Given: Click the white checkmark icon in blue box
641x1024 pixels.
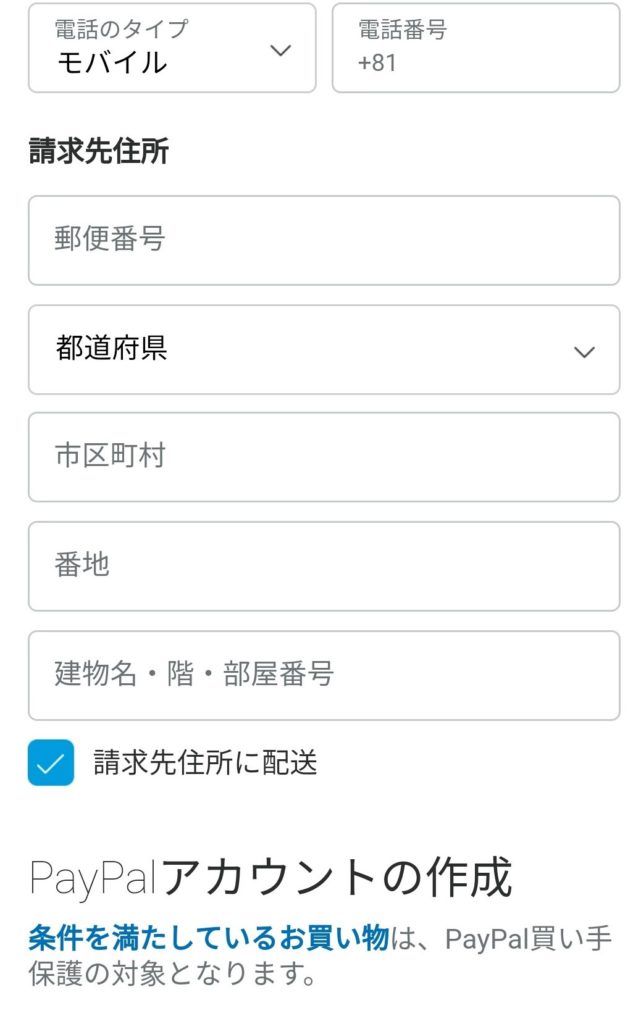Looking at the screenshot, I should click(x=50, y=763).
